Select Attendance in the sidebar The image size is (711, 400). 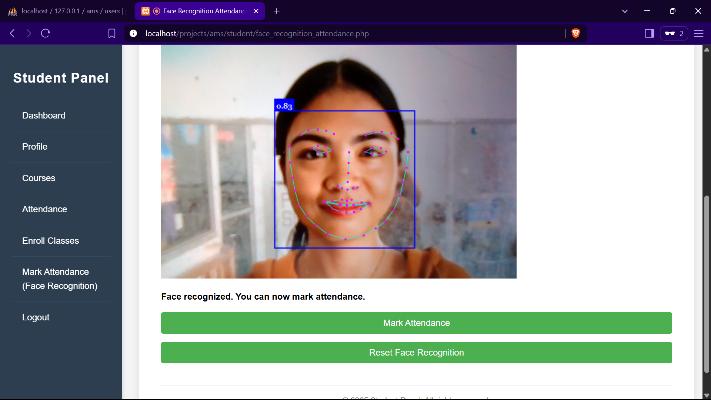45,209
